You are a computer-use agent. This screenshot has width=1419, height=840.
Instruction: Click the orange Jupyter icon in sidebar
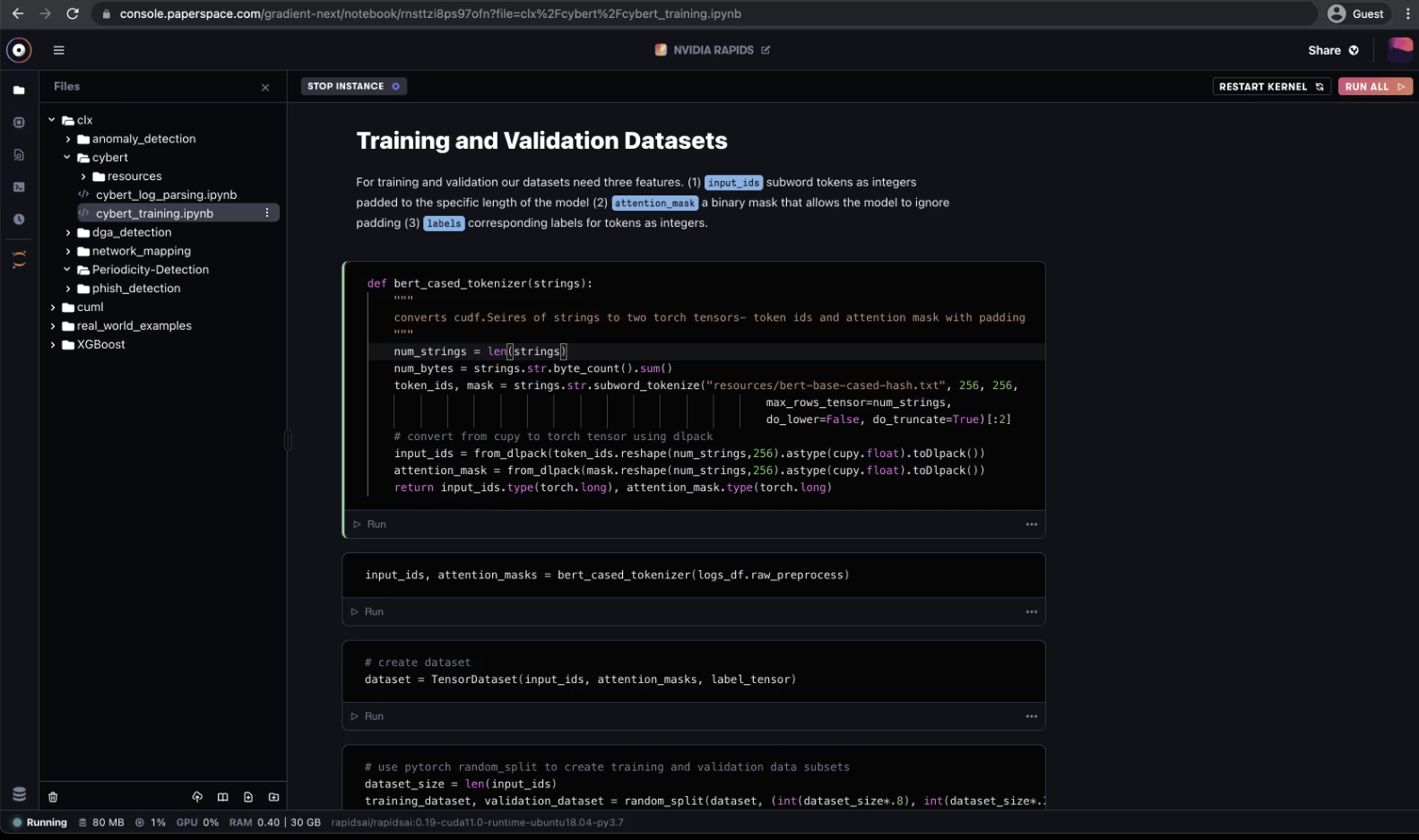(x=19, y=260)
